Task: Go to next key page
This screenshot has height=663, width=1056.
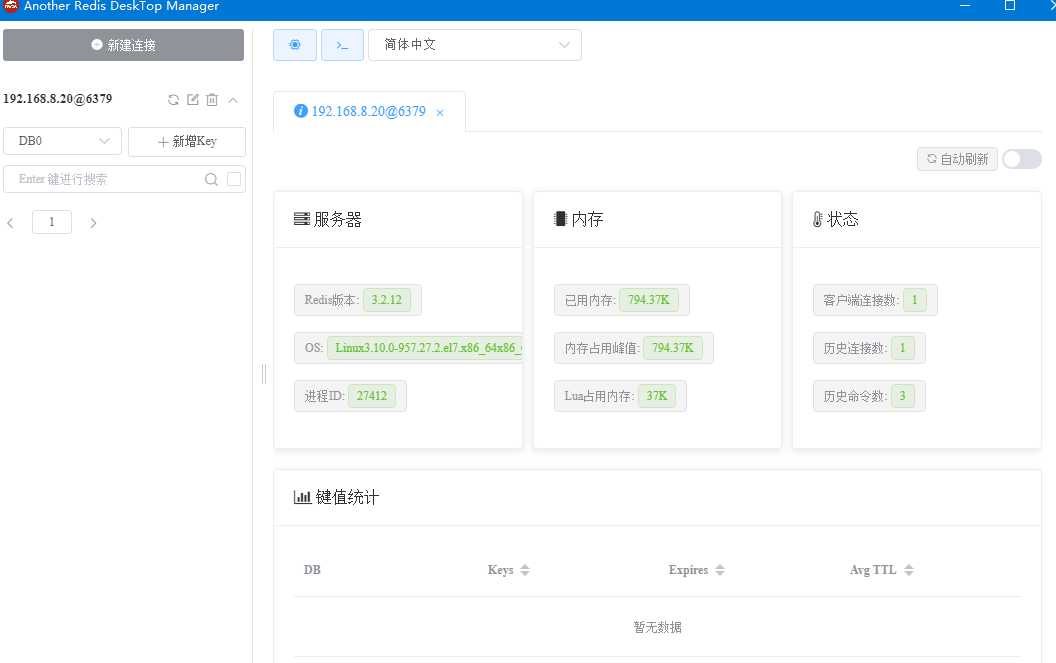Action: [x=93, y=222]
